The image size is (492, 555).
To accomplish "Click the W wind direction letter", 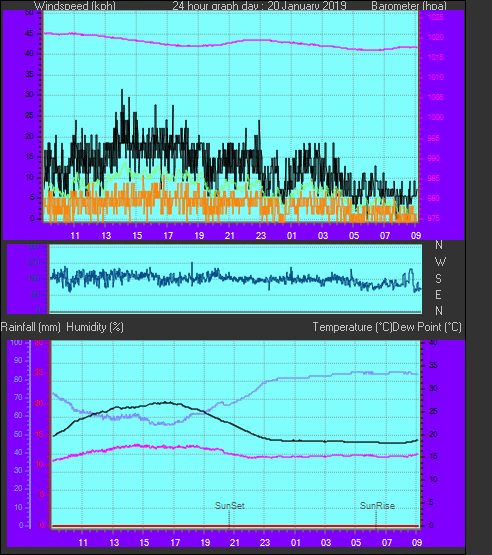I will 440,262.
